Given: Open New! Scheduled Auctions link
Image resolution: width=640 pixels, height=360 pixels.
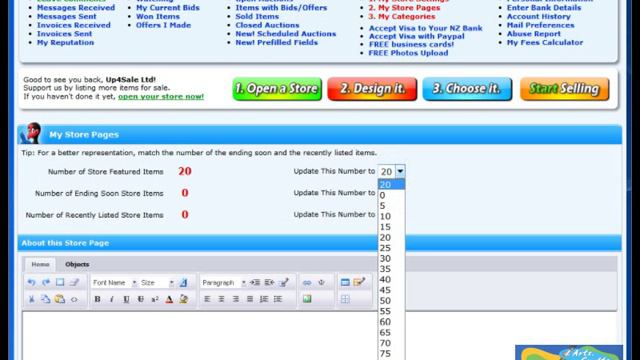Looking at the screenshot, I should (x=285, y=34).
